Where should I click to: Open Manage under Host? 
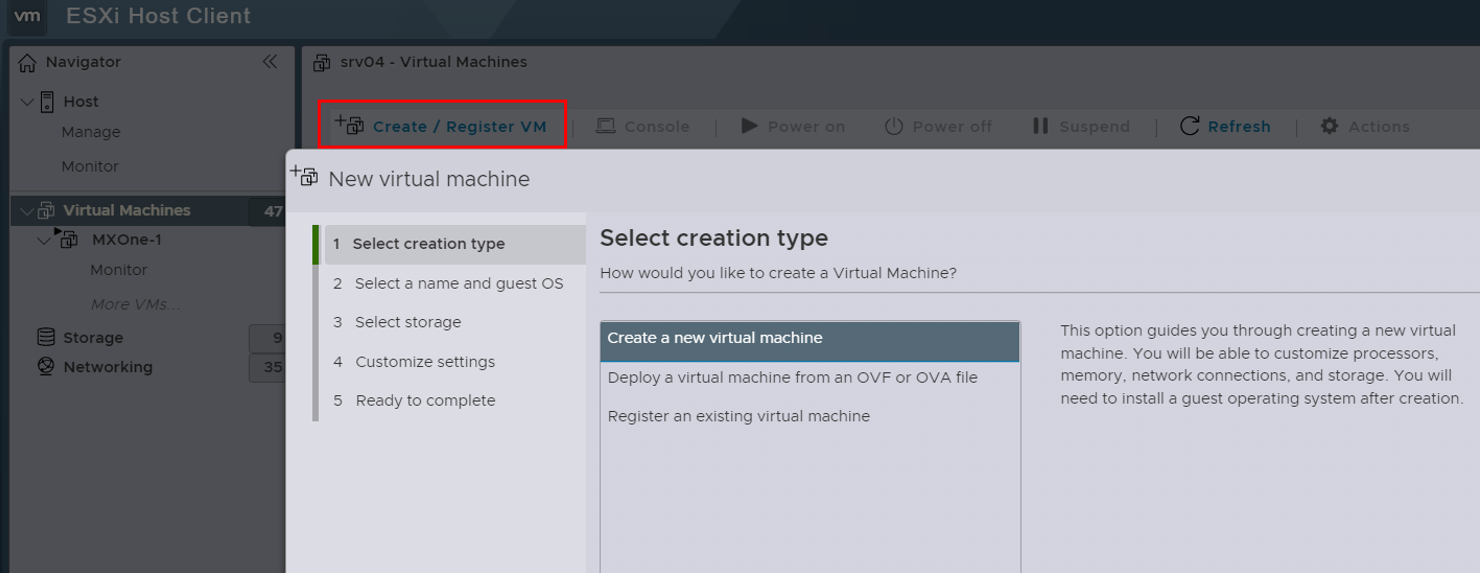pos(91,132)
